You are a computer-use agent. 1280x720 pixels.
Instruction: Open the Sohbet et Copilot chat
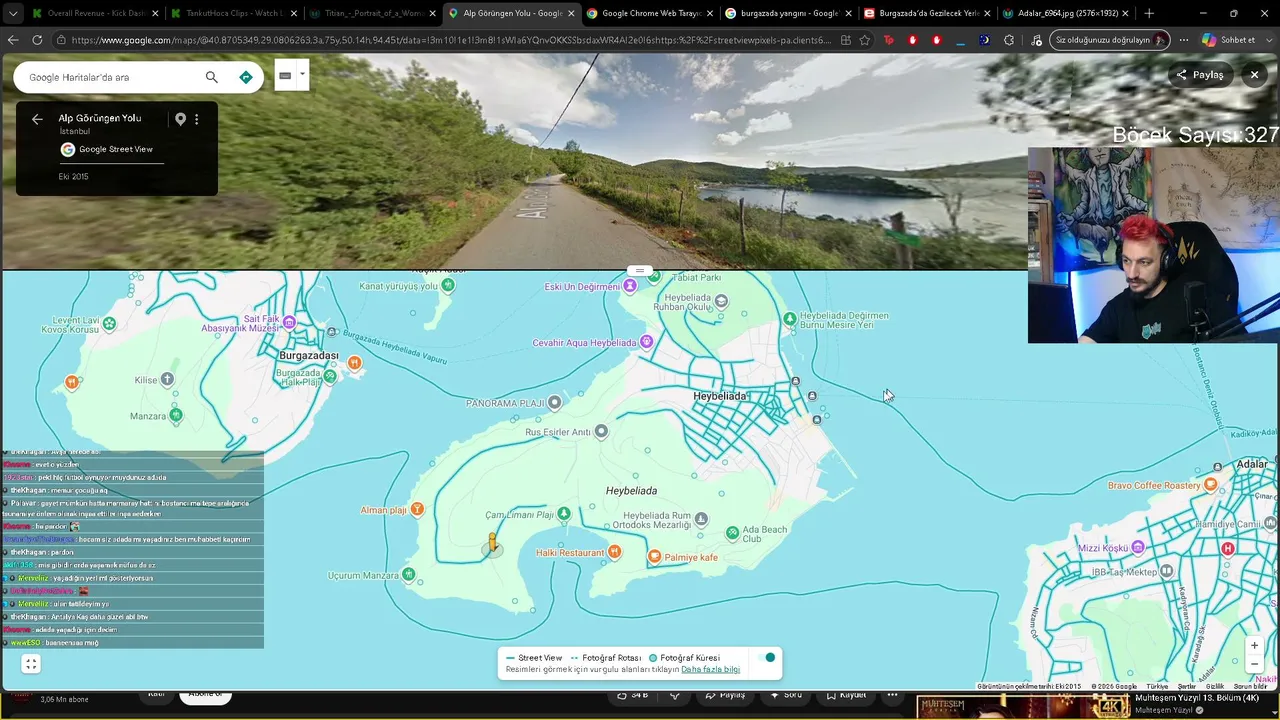pos(1228,40)
